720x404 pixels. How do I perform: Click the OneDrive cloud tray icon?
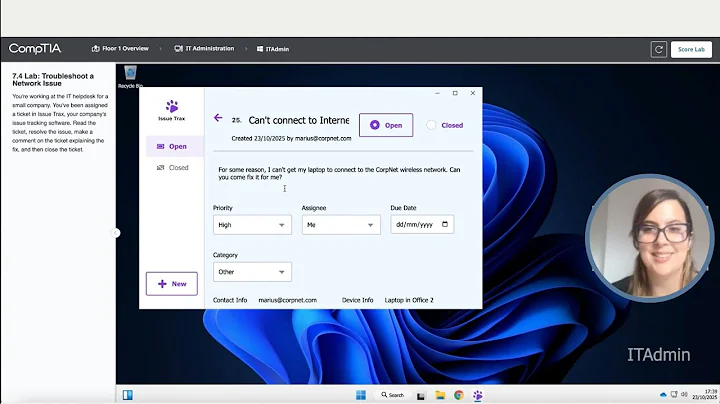click(663, 394)
